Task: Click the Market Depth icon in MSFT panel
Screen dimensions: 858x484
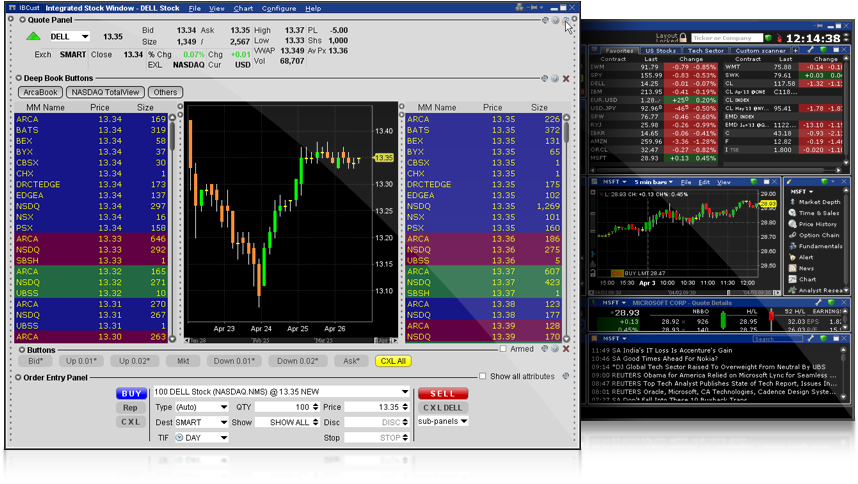Action: [791, 202]
